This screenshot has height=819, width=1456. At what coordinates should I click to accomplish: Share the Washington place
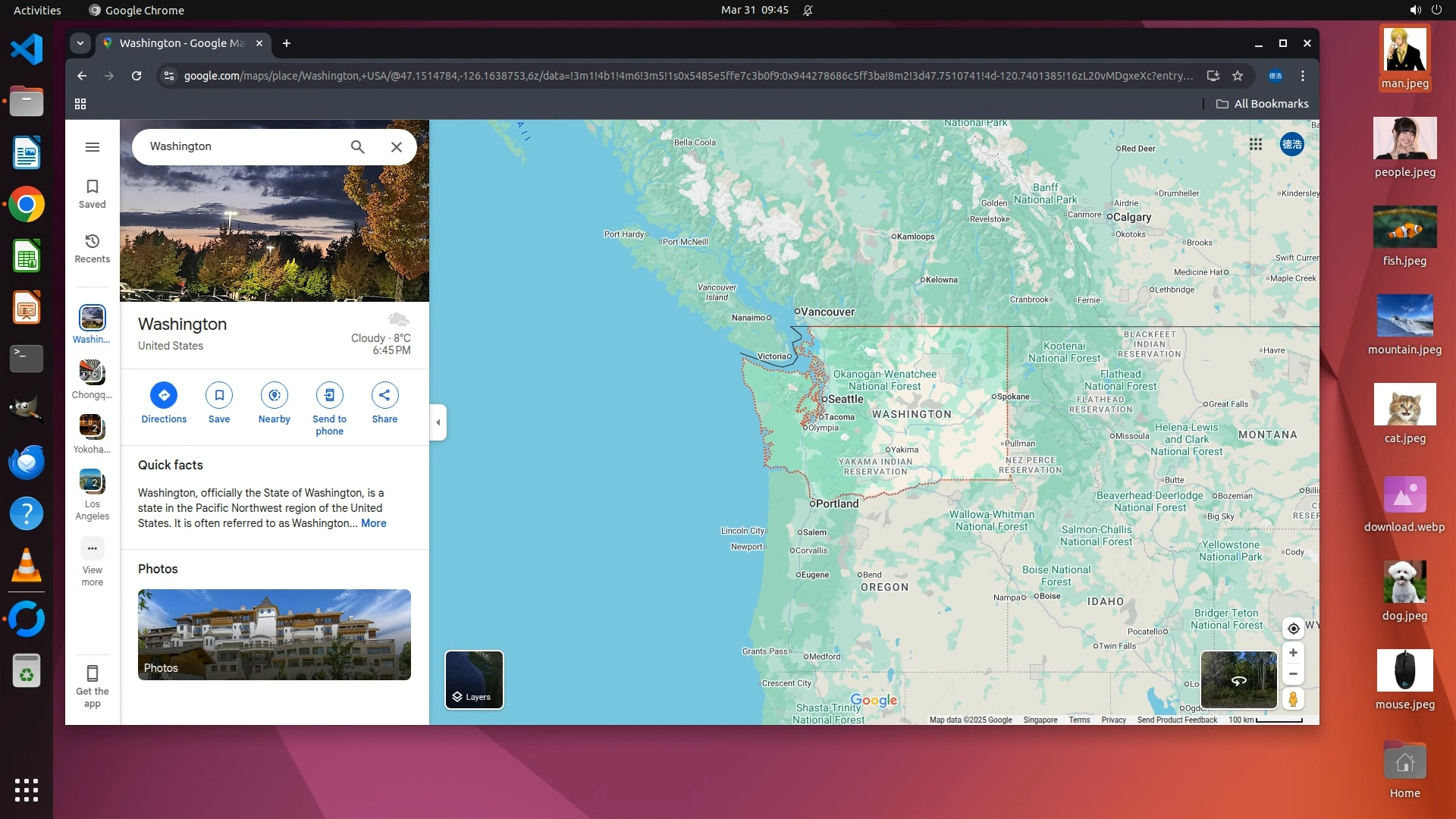point(384,395)
